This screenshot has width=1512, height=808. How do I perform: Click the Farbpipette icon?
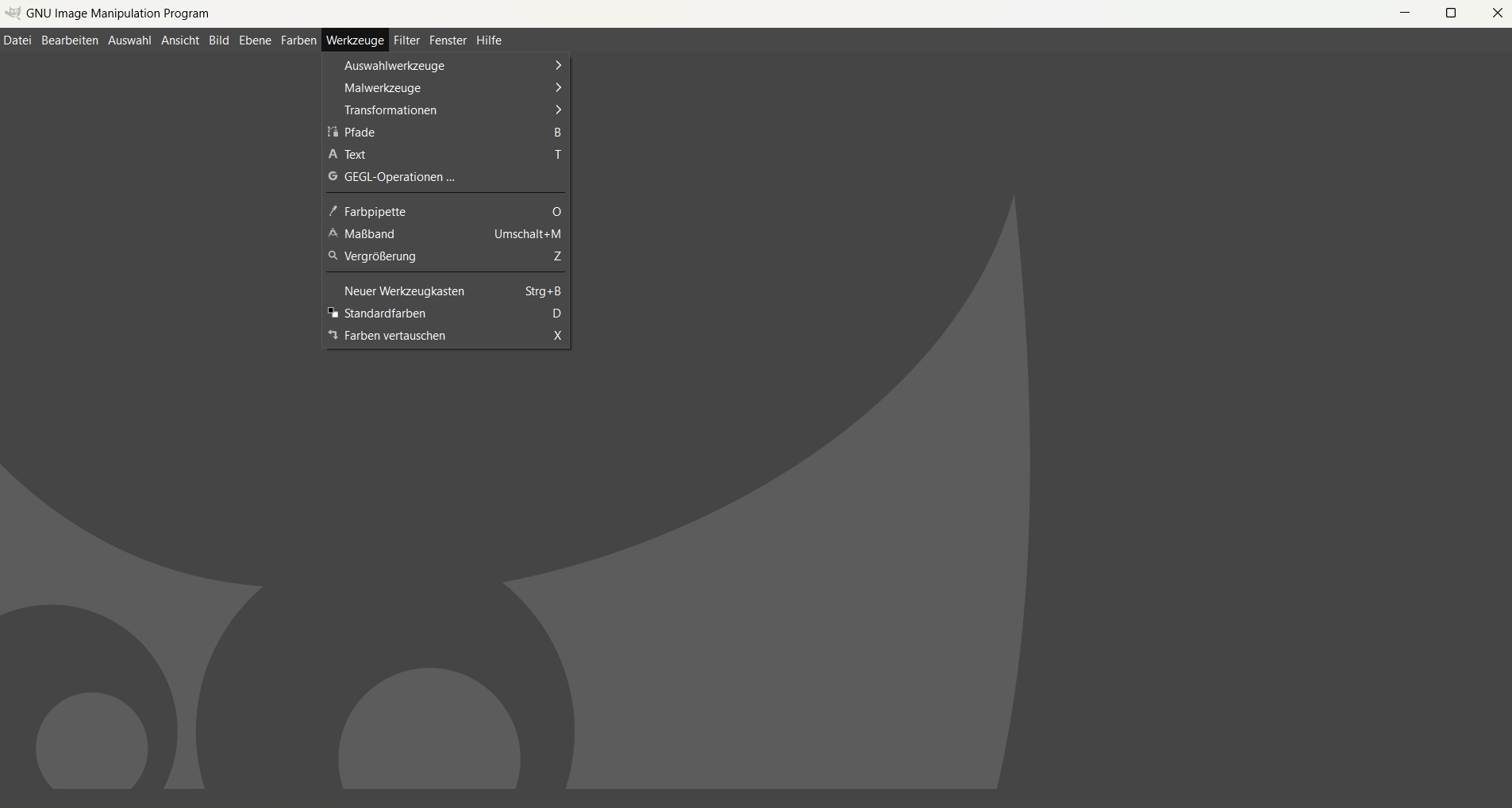click(x=333, y=212)
